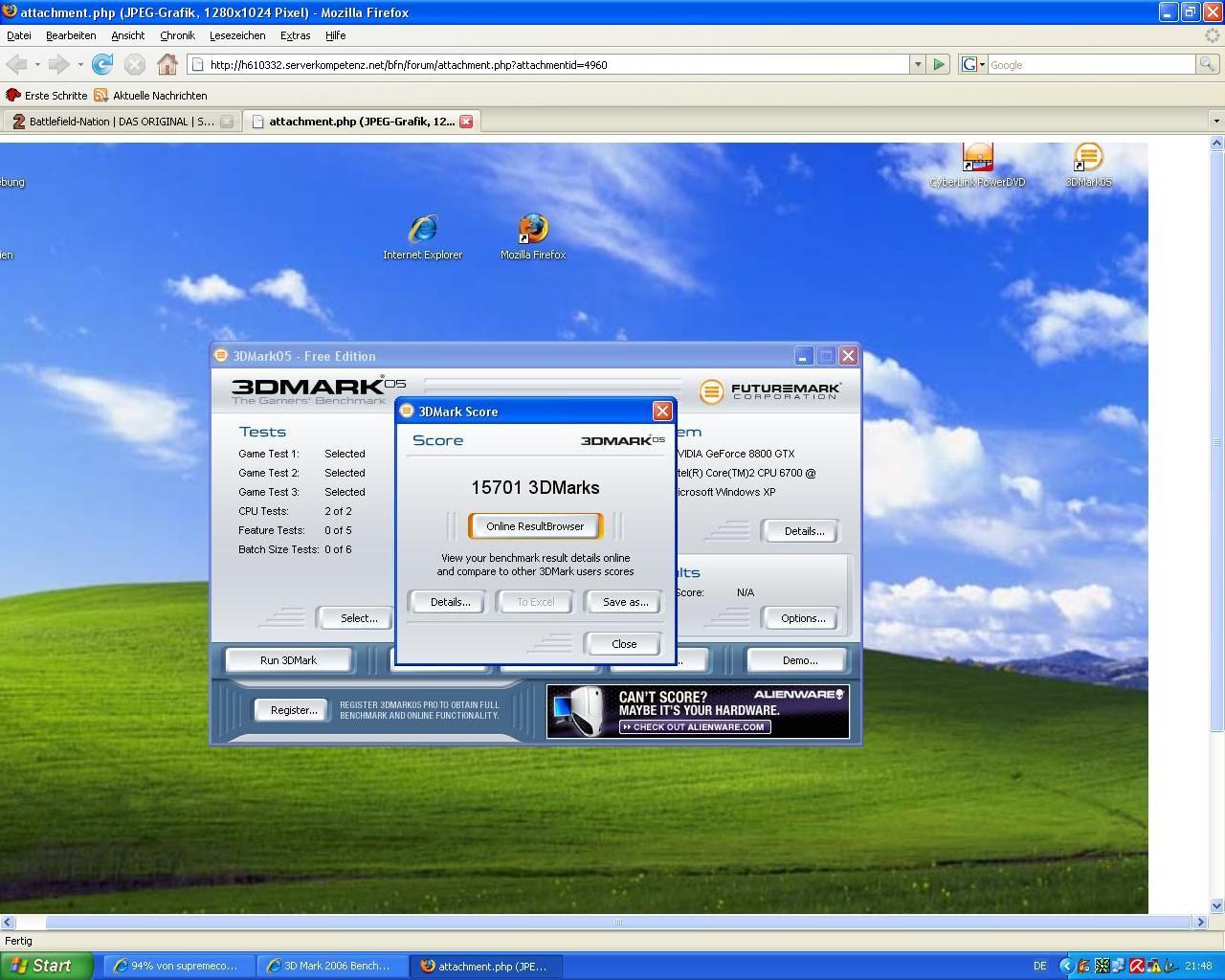Open the search engine selector dropdown
This screenshot has width=1225, height=980.
point(973,64)
